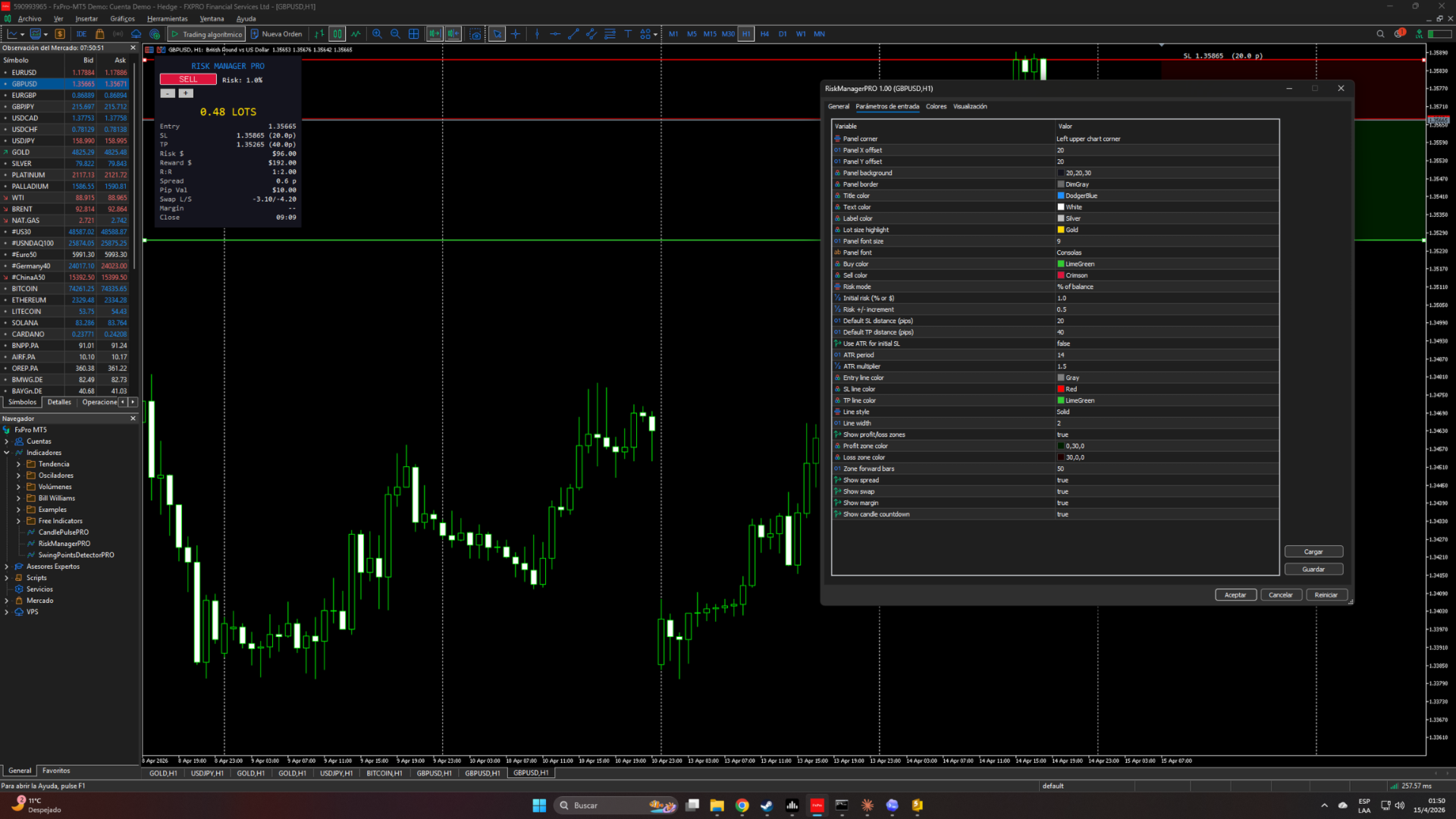
Task: Toggle the SELL direction on Risk Manager
Action: click(188, 80)
